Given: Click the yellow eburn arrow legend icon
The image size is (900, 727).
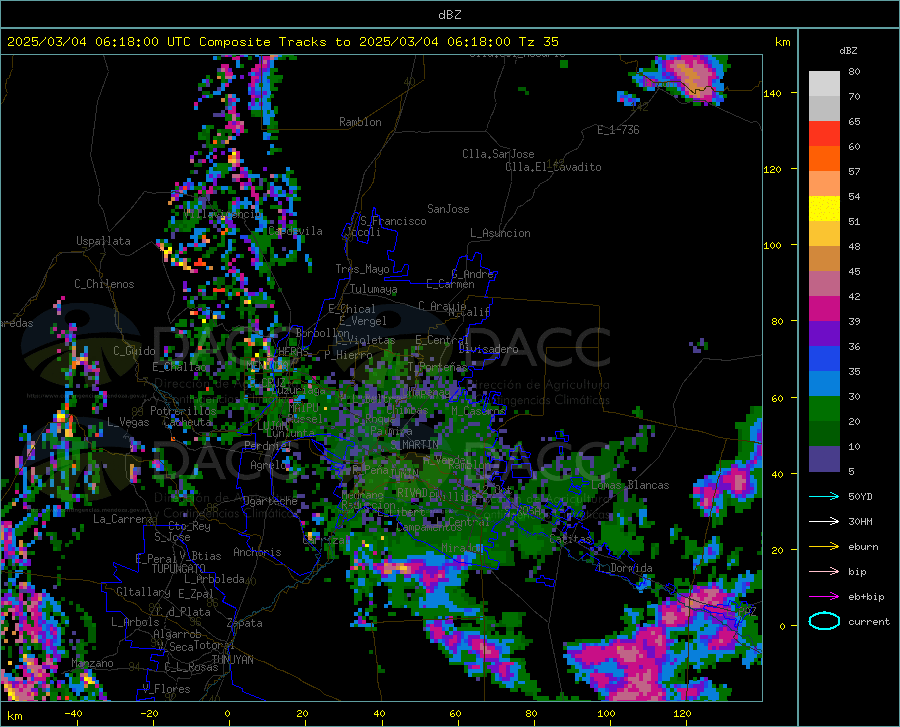Looking at the screenshot, I should click(x=824, y=547).
